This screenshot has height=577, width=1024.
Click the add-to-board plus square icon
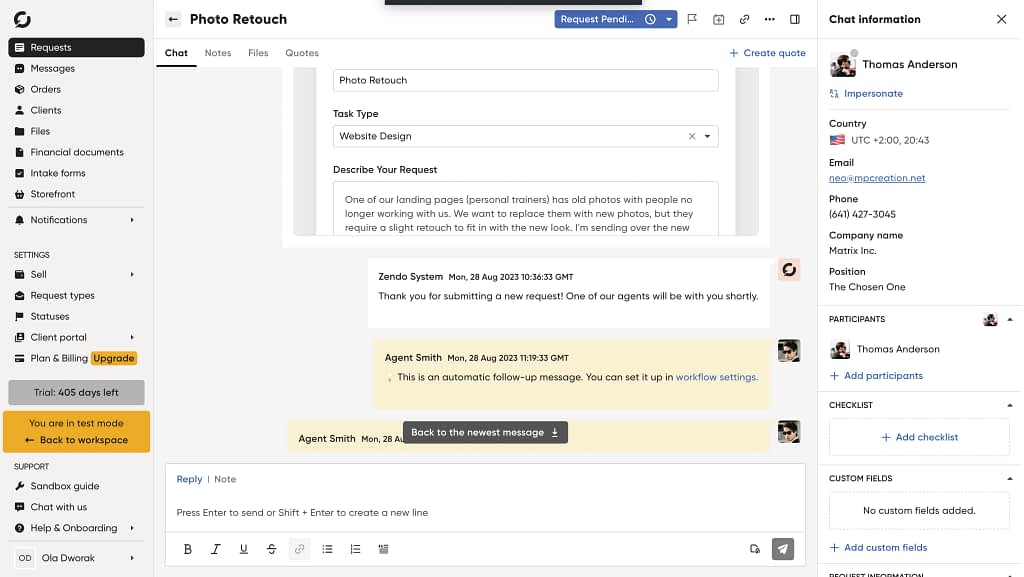tap(718, 20)
